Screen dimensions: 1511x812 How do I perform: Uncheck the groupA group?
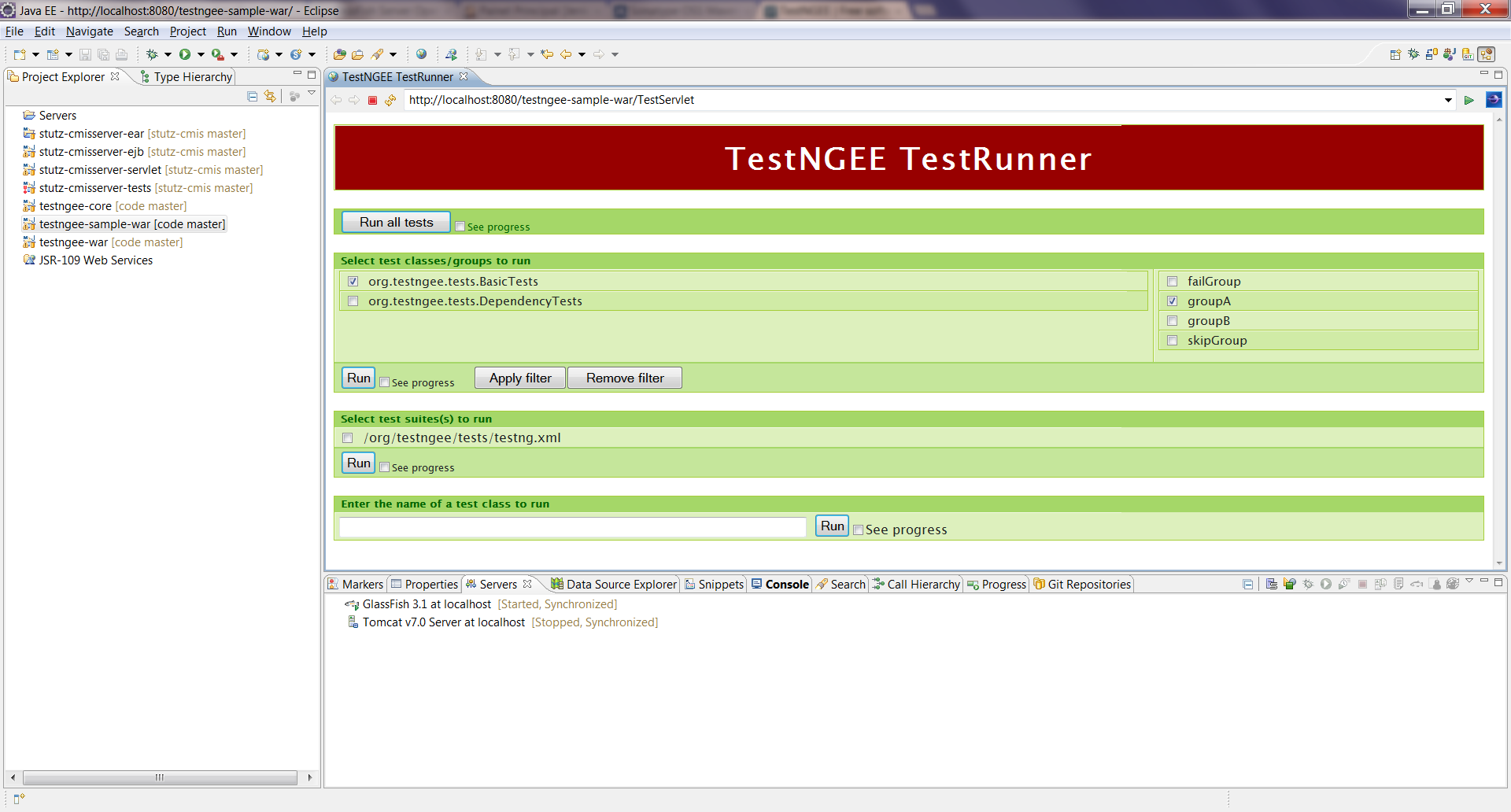pyautogui.click(x=1173, y=301)
